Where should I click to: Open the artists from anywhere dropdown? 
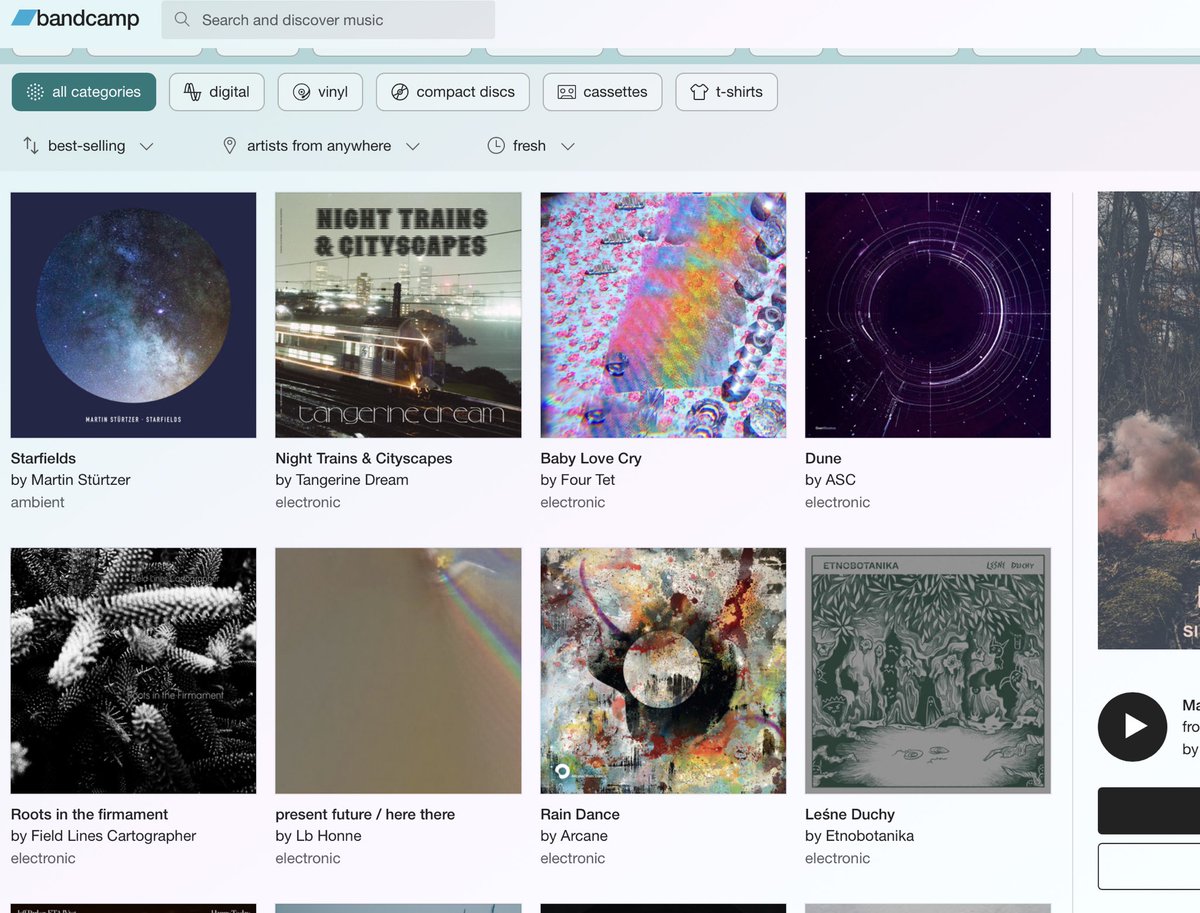320,146
